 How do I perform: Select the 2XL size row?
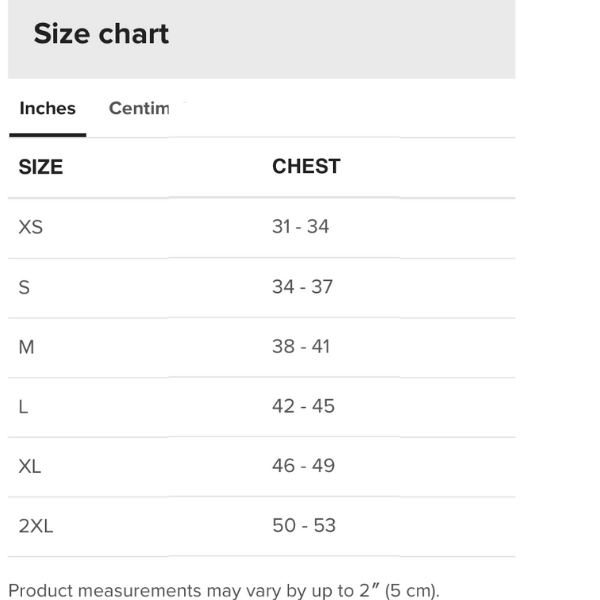(262, 527)
